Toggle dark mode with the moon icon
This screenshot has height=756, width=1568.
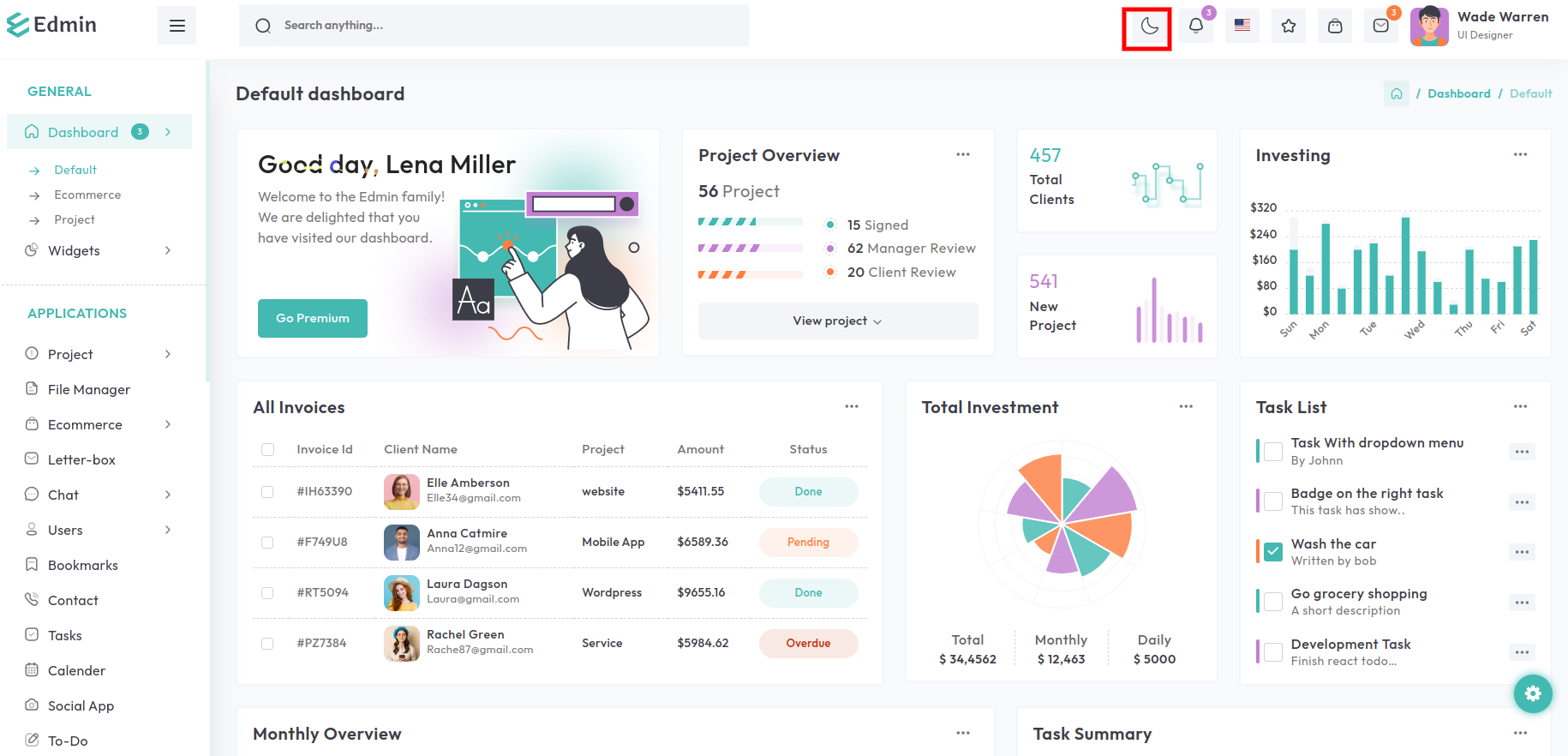point(1149,27)
